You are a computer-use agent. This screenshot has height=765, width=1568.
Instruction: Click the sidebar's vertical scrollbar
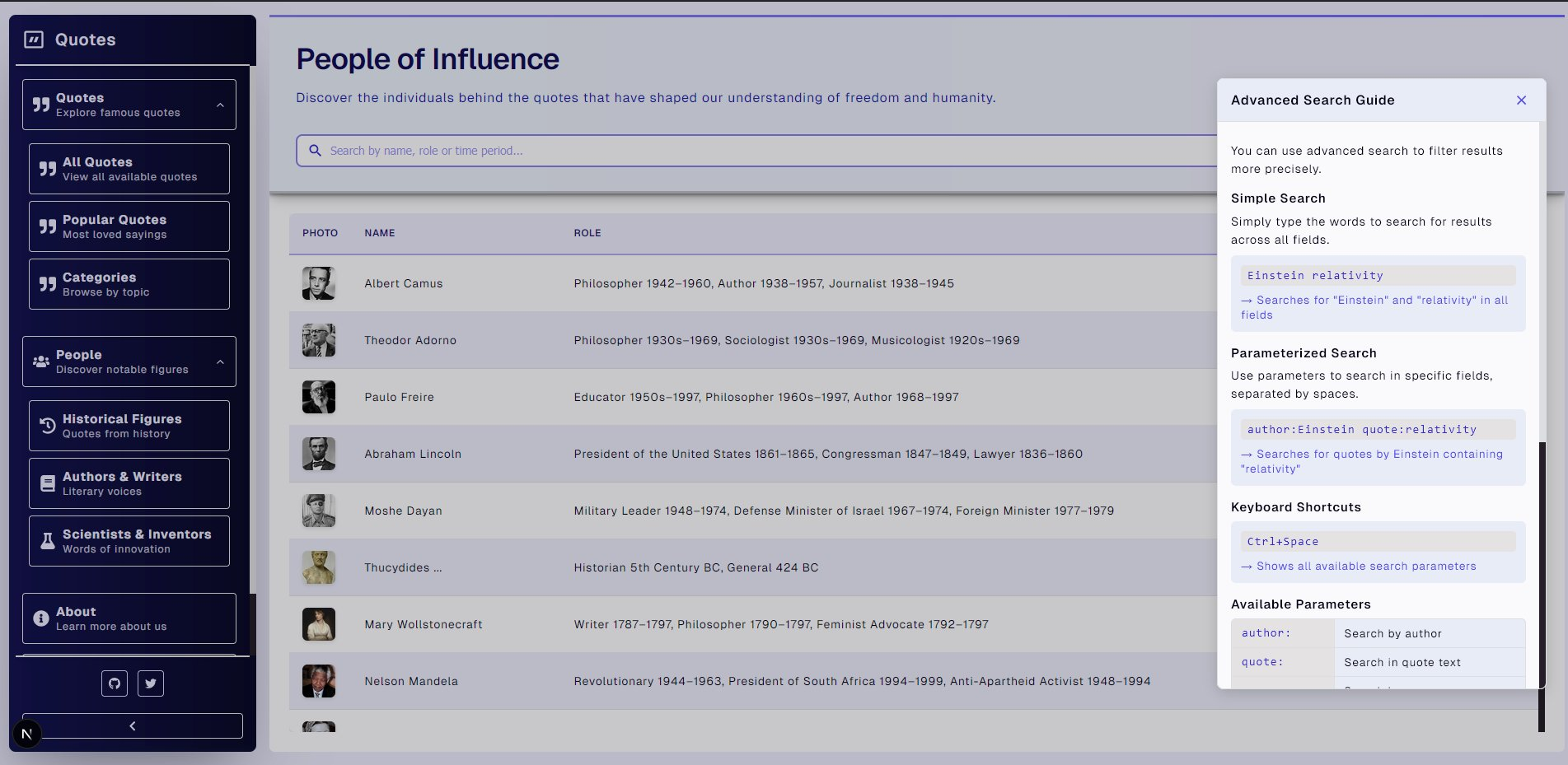(x=253, y=624)
